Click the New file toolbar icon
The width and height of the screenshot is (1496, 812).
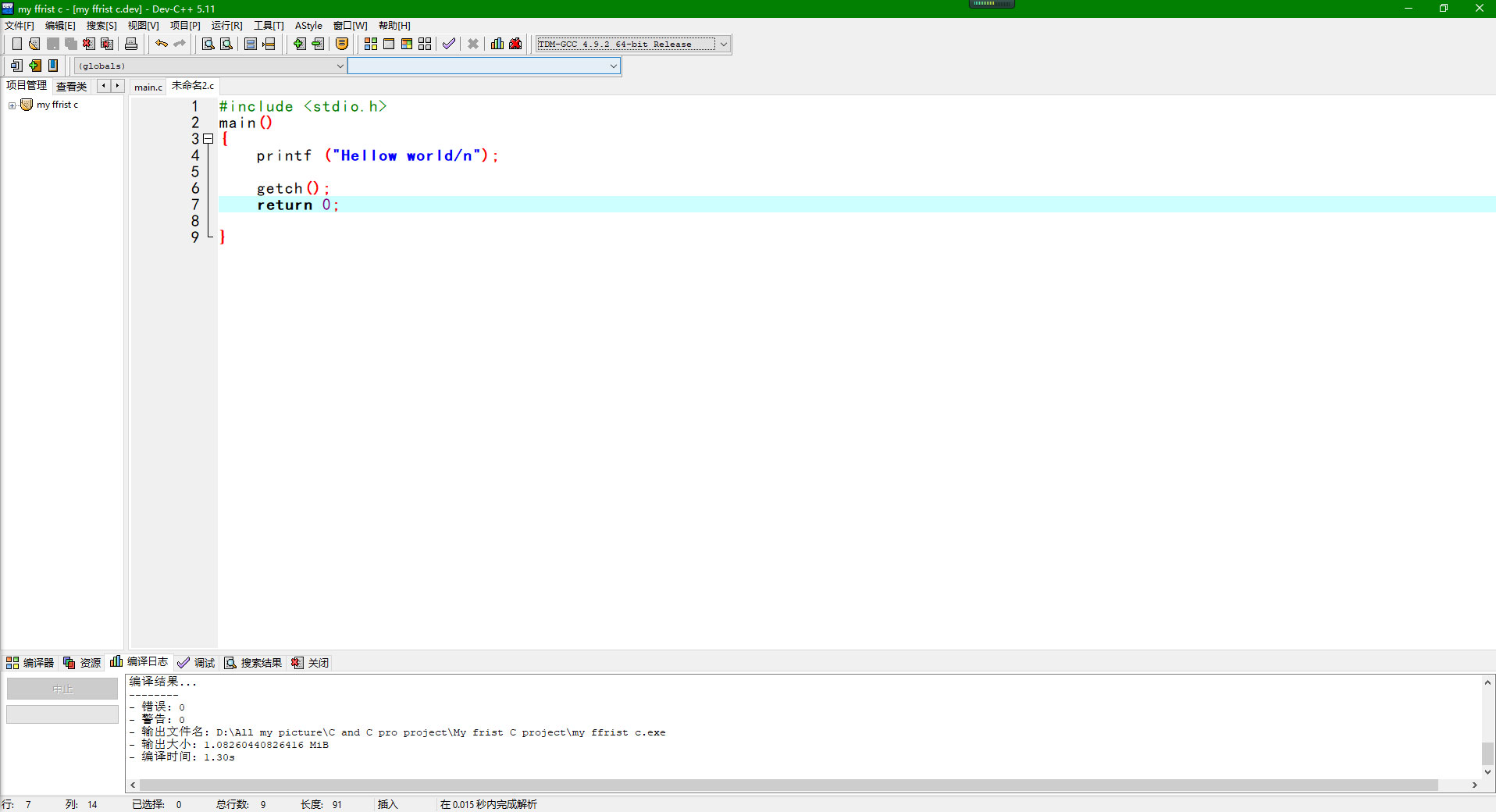click(16, 44)
